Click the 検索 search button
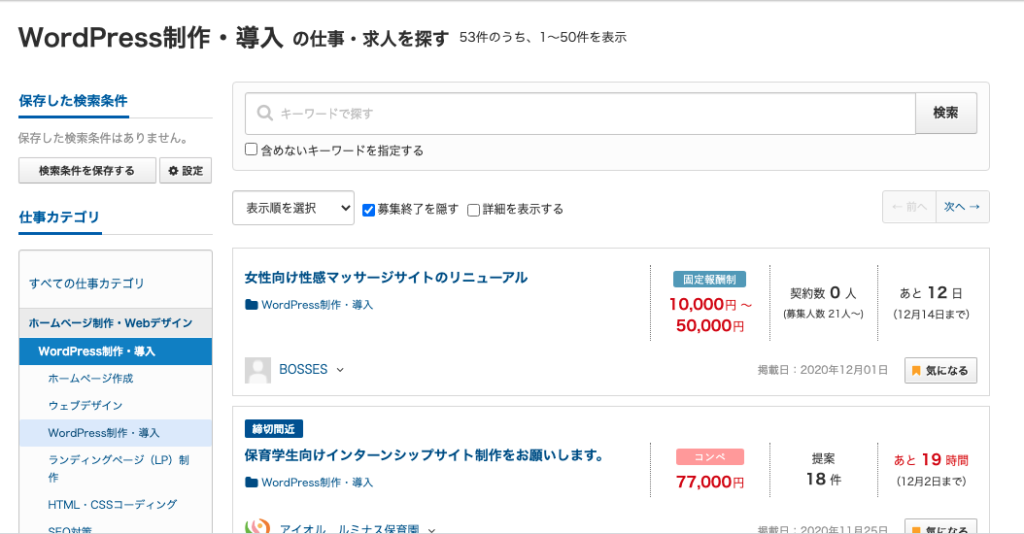 (945, 113)
